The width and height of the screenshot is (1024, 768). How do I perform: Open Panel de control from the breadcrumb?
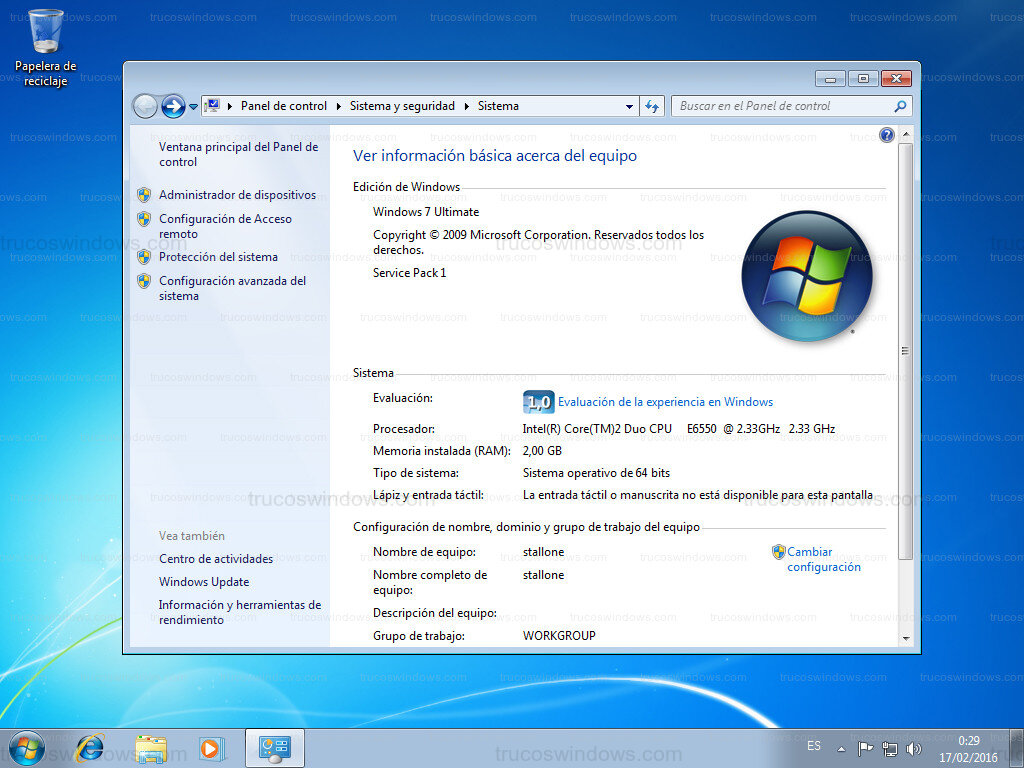285,105
